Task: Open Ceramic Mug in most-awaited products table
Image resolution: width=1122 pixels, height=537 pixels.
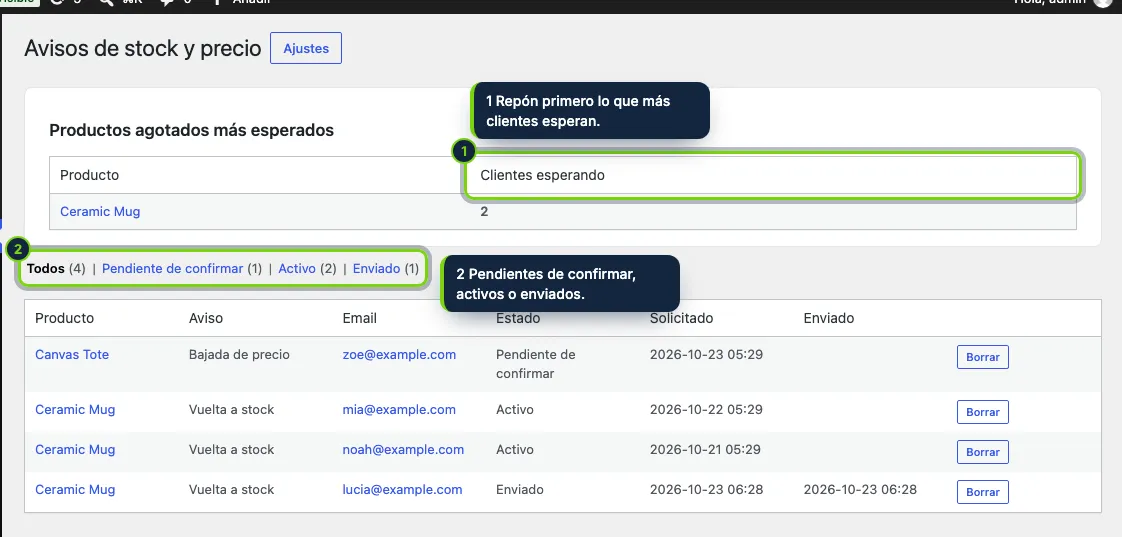Action: coord(100,211)
